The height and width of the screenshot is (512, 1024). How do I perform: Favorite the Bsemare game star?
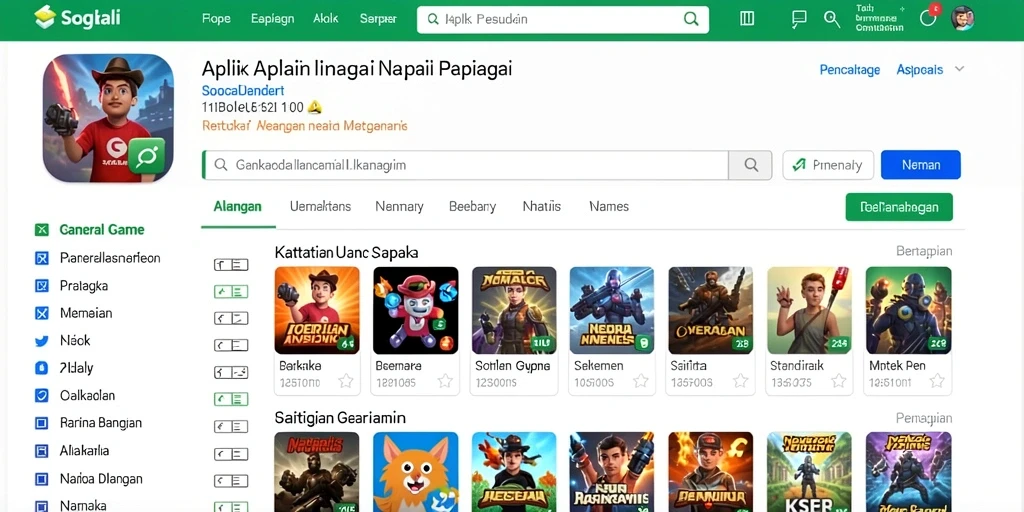point(445,381)
